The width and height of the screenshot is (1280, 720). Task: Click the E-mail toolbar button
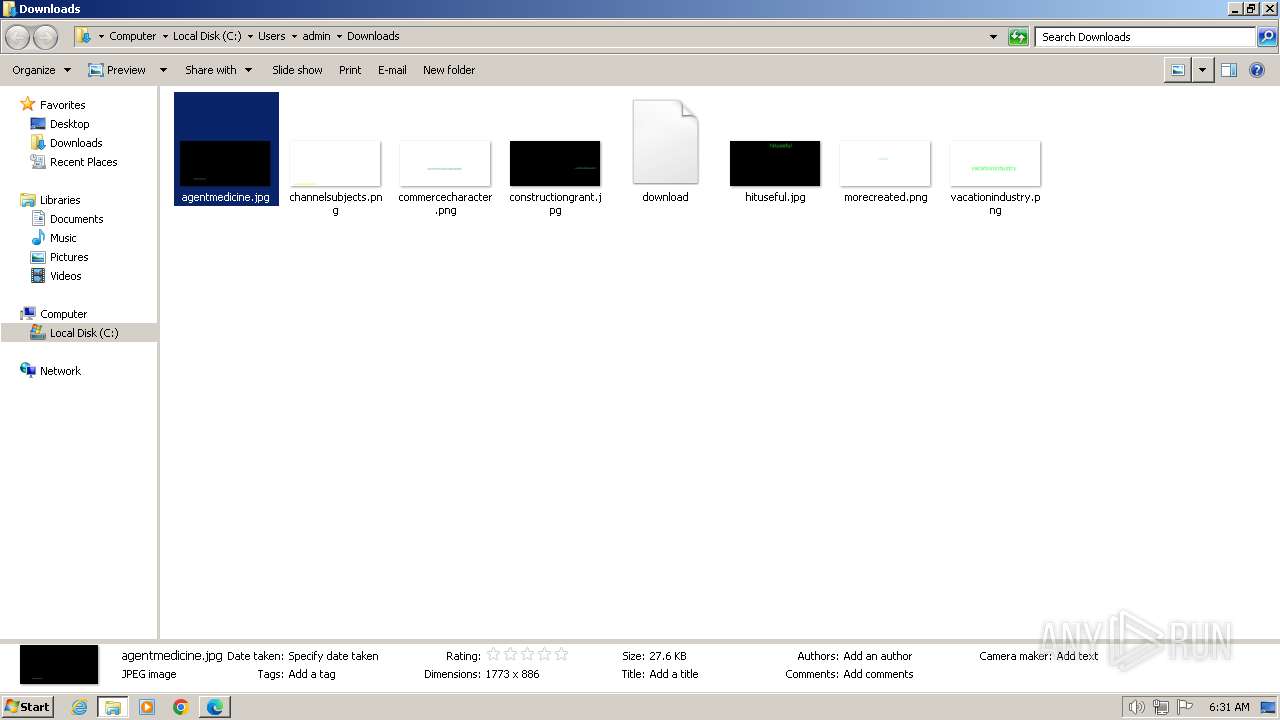click(x=392, y=70)
